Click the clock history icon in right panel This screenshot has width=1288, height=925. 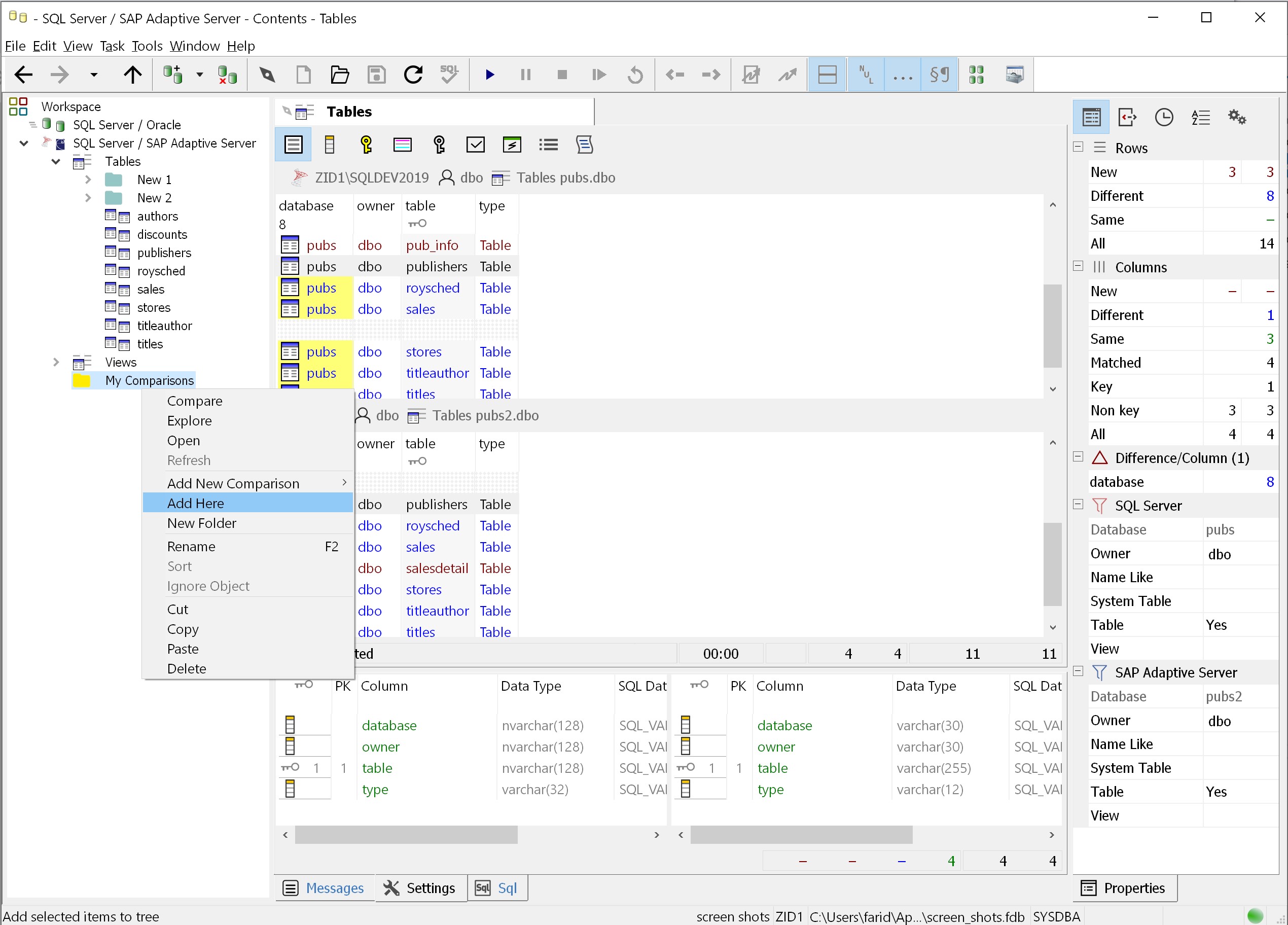click(x=1164, y=118)
